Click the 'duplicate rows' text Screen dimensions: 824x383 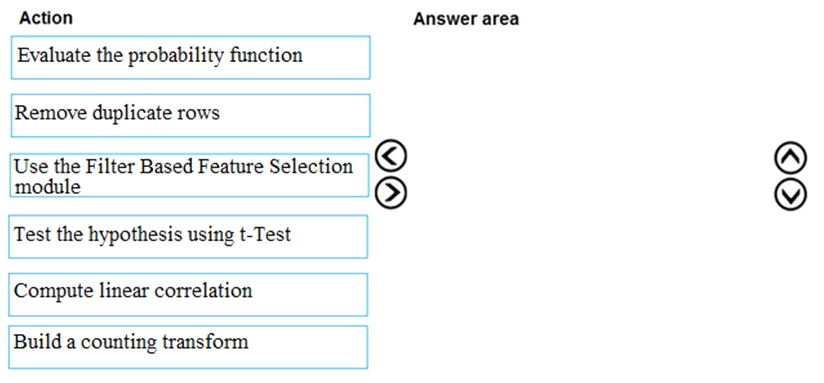pyautogui.click(x=156, y=113)
